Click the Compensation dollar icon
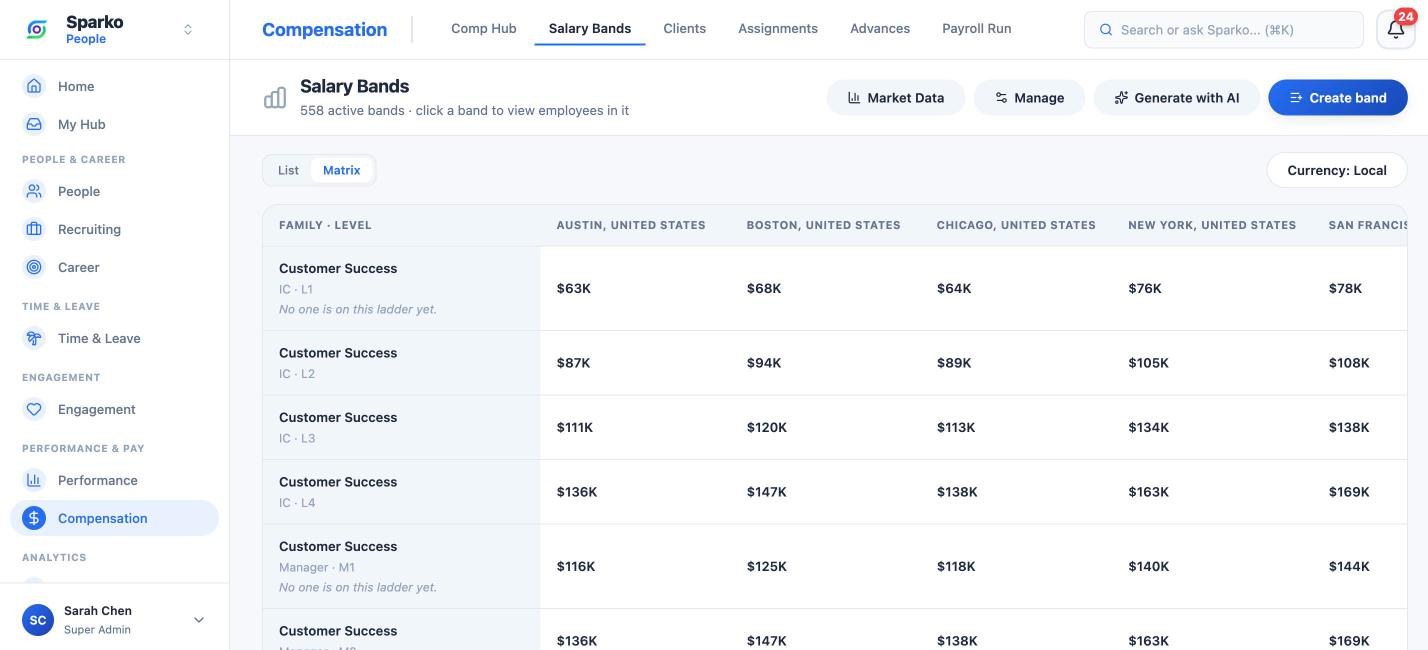Image resolution: width=1428 pixels, height=650 pixels. 34,518
